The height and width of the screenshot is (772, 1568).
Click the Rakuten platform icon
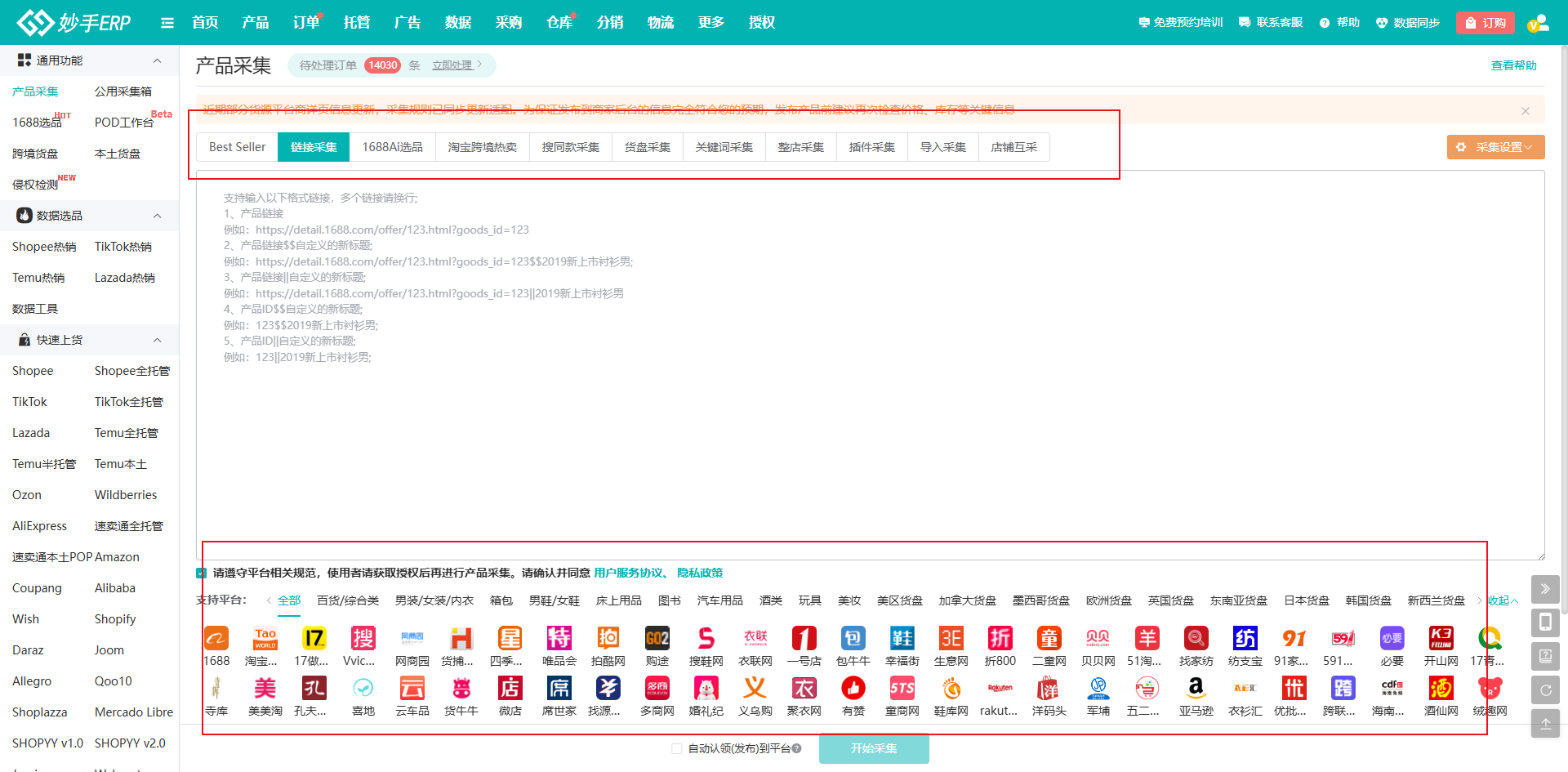[1000, 688]
